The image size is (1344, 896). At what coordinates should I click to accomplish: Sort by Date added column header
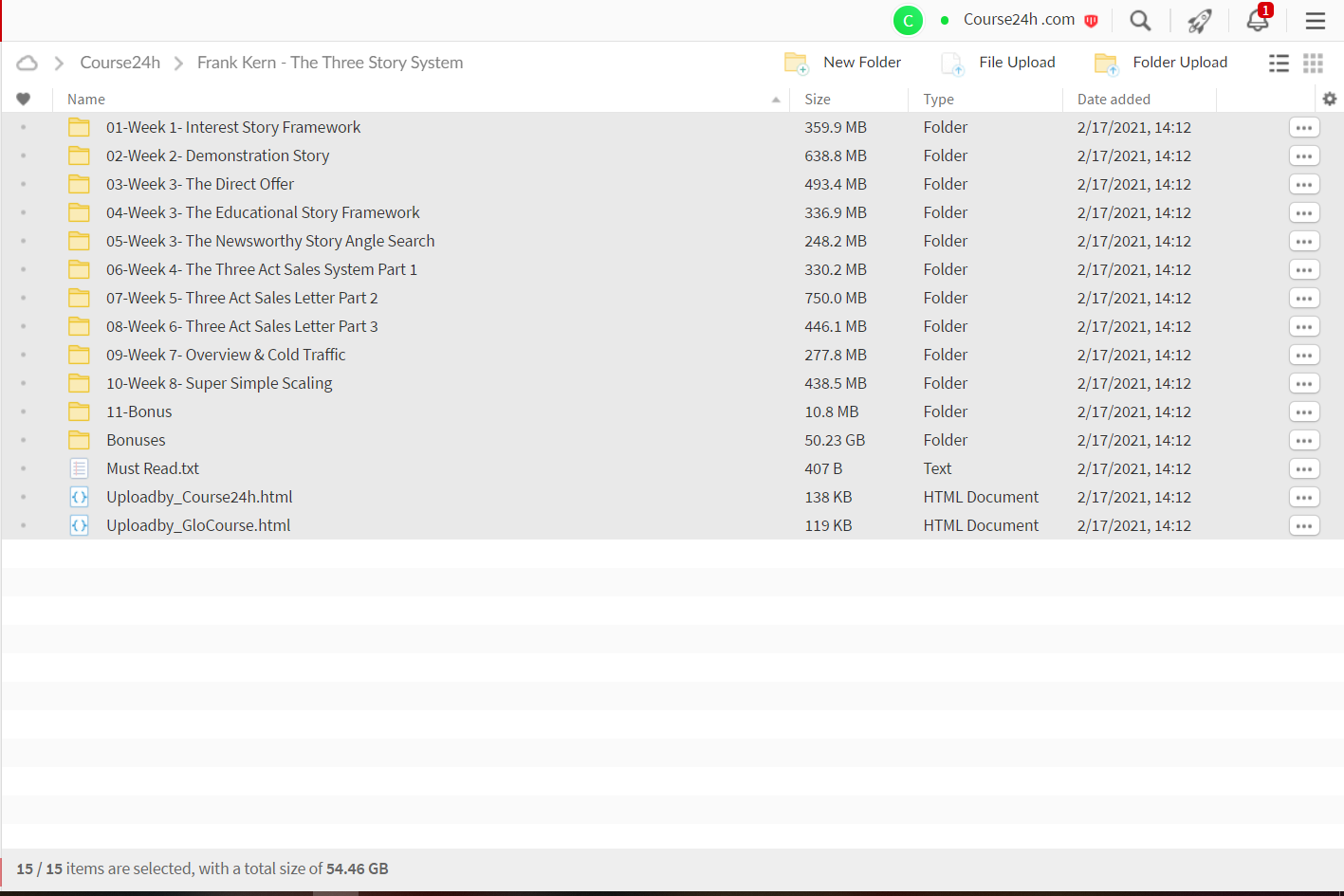coord(1114,99)
